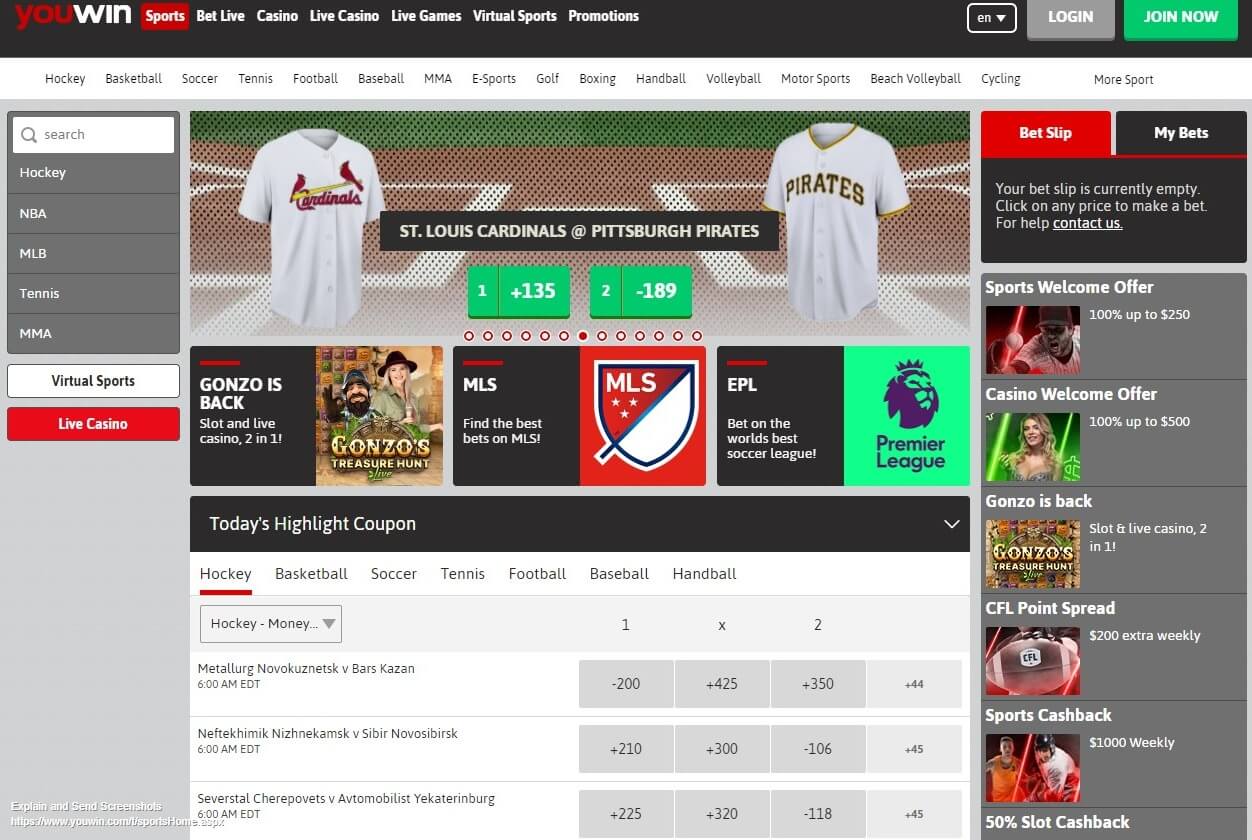This screenshot has width=1252, height=840.
Task: Collapse Today's Highlight Coupon chevron
Action: click(951, 524)
